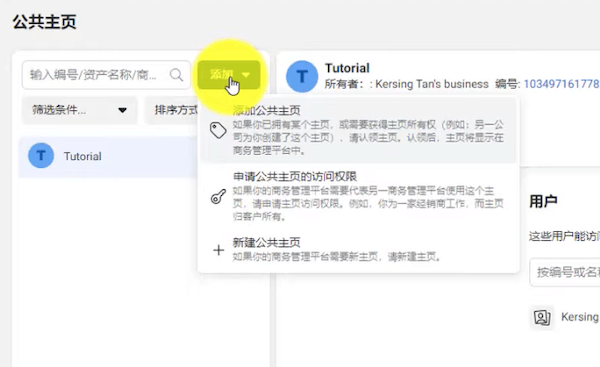
Task: Click the tag icon beside 添加公共主页
Action: [x=218, y=130]
